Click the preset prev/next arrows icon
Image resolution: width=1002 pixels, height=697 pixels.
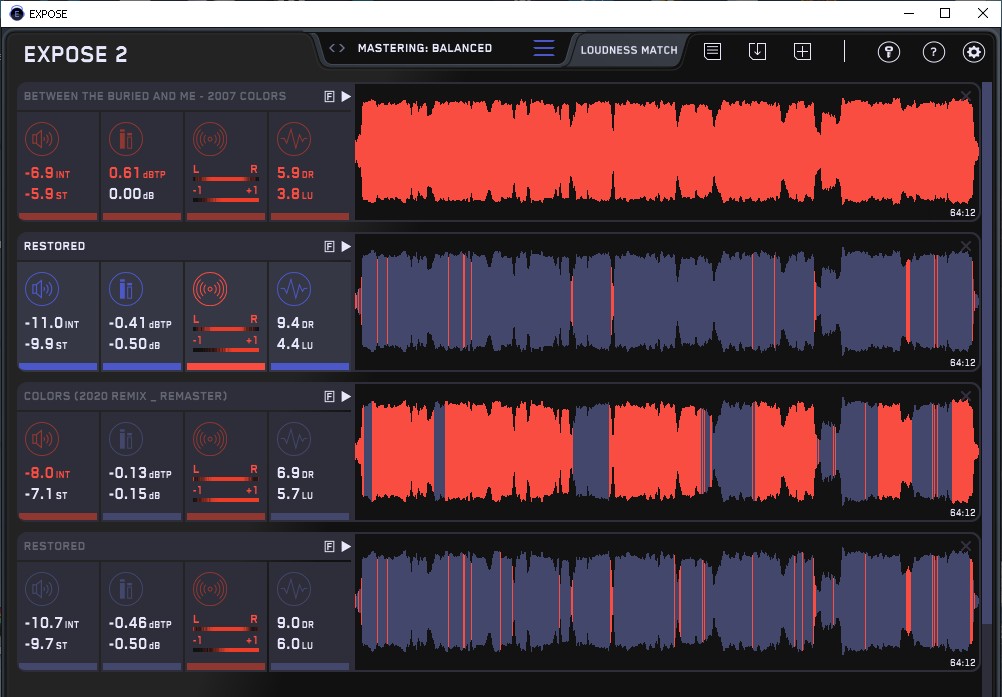tap(337, 48)
